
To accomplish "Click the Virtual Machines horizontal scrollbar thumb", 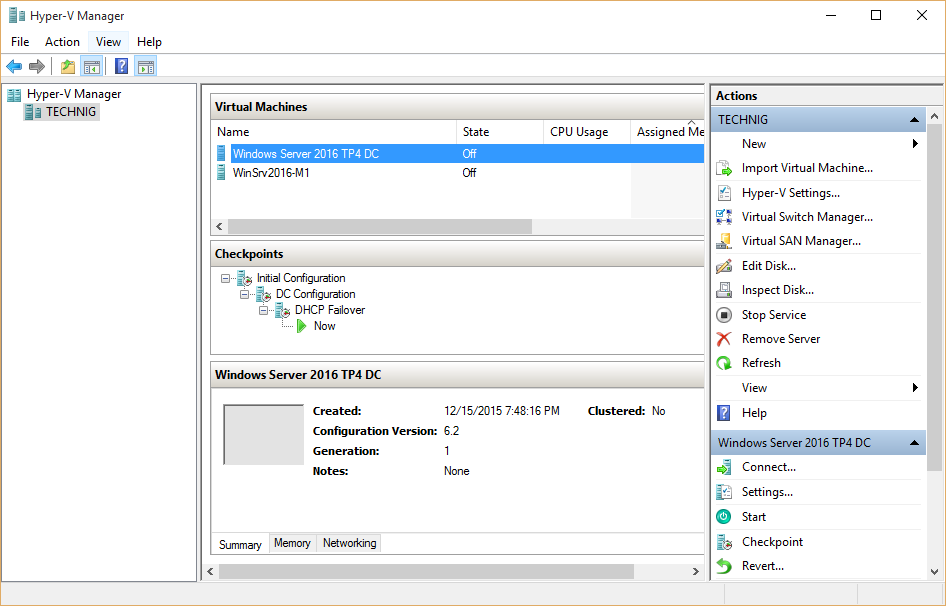I will click(x=379, y=226).
